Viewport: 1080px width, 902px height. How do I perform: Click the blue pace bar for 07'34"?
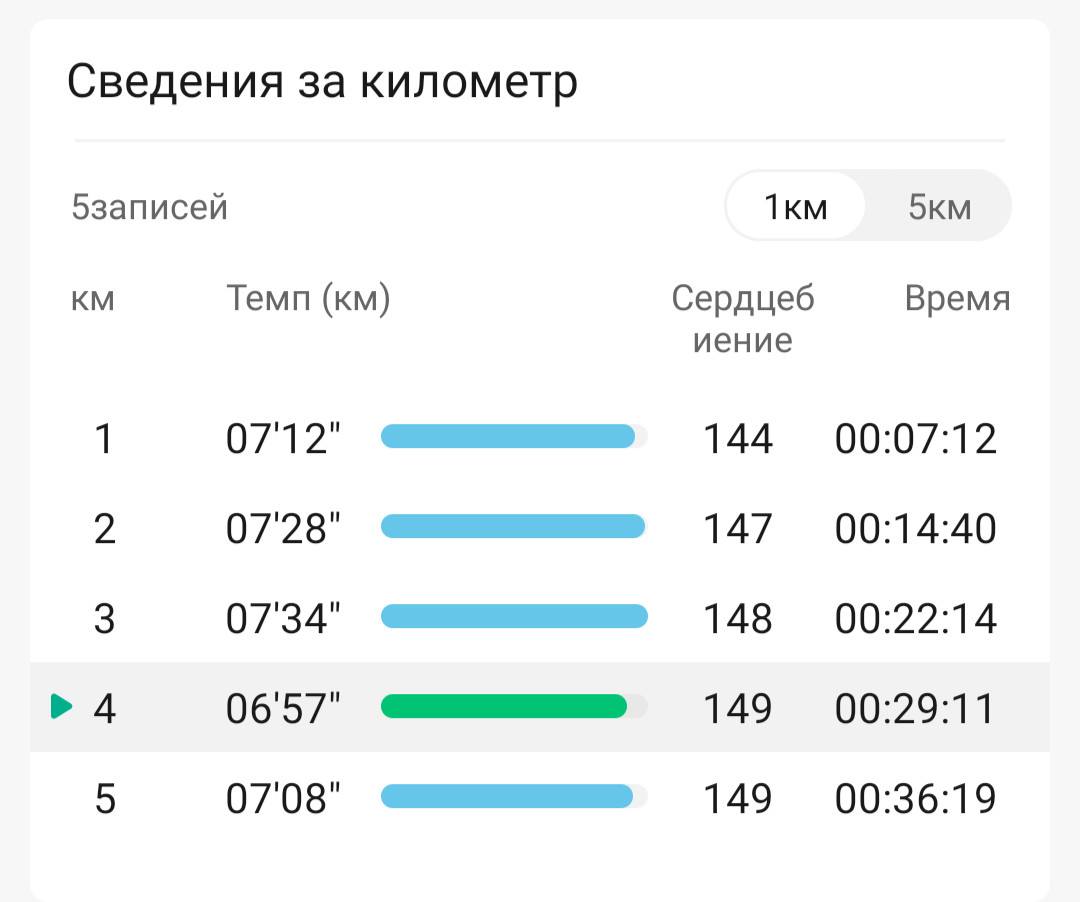pos(515,616)
